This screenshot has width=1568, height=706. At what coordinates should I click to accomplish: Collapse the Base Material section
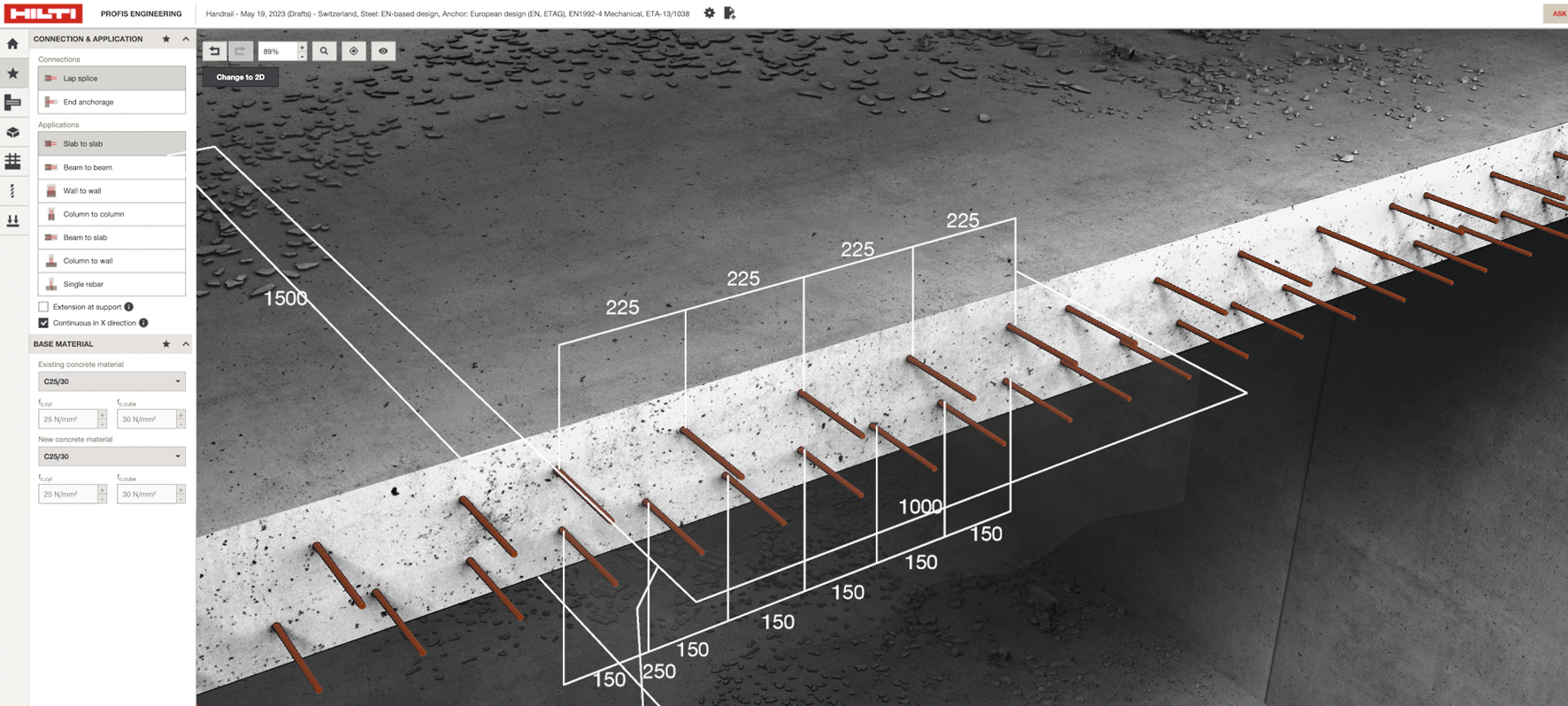tap(186, 344)
